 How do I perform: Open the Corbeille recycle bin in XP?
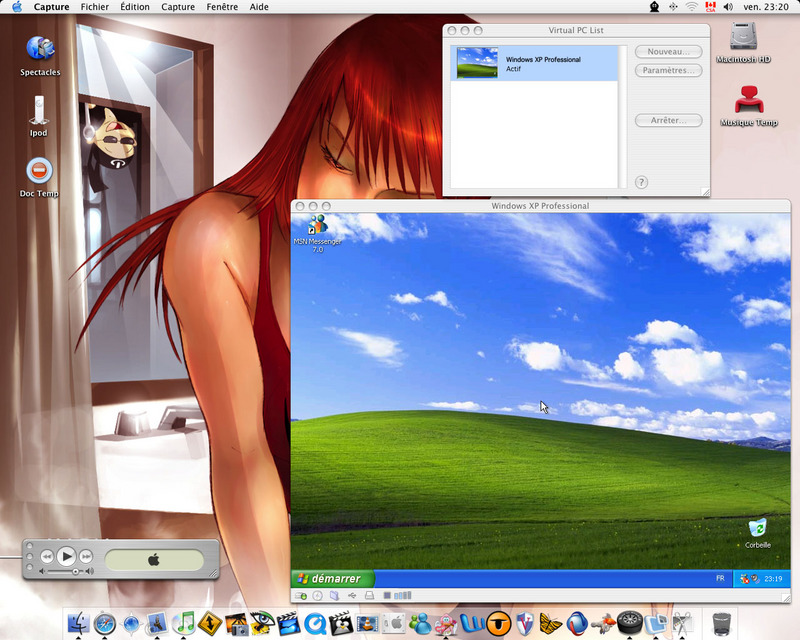pyautogui.click(x=758, y=533)
